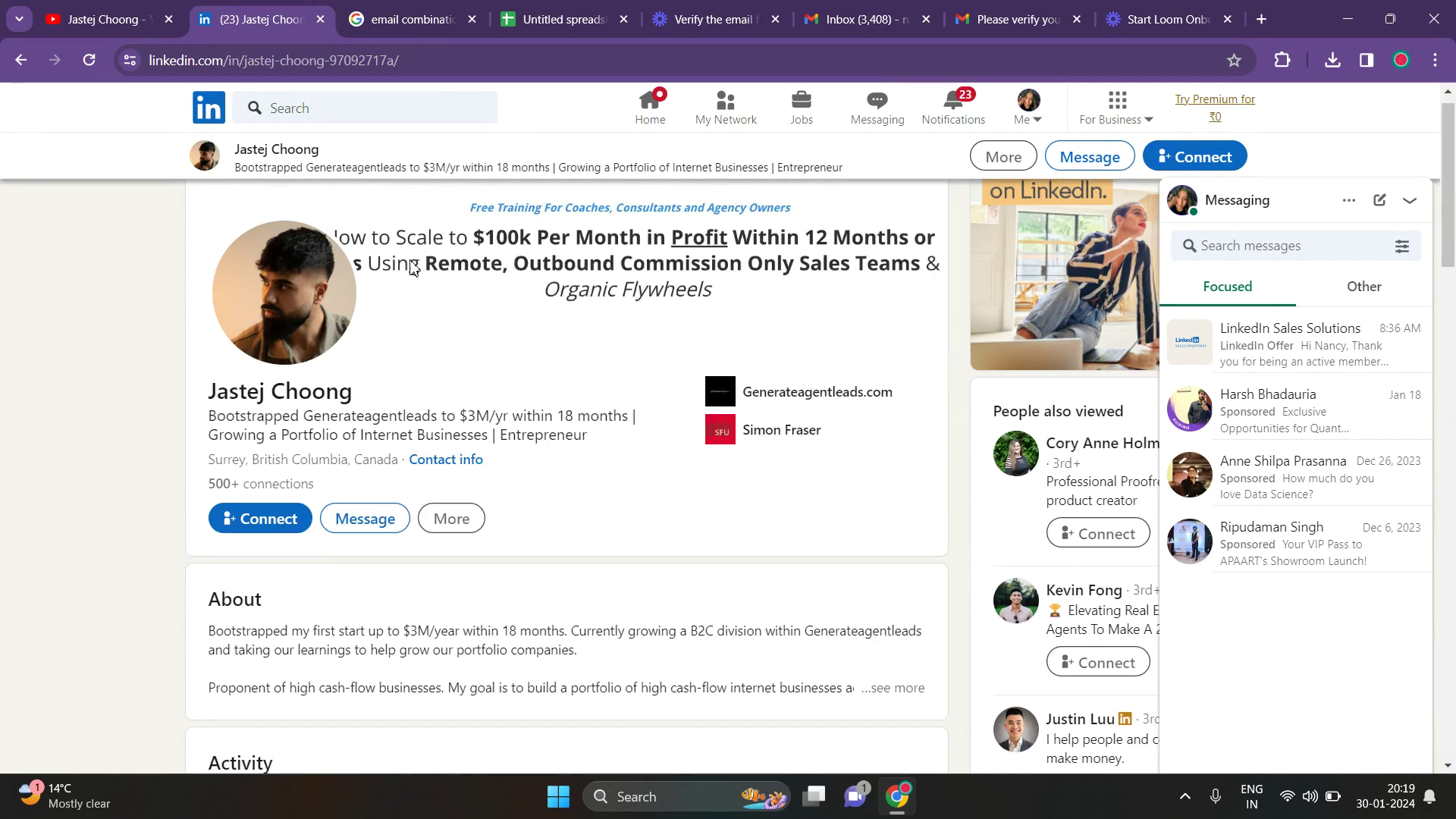Click the compose new message icon
This screenshot has height=819, width=1456.
point(1379,200)
